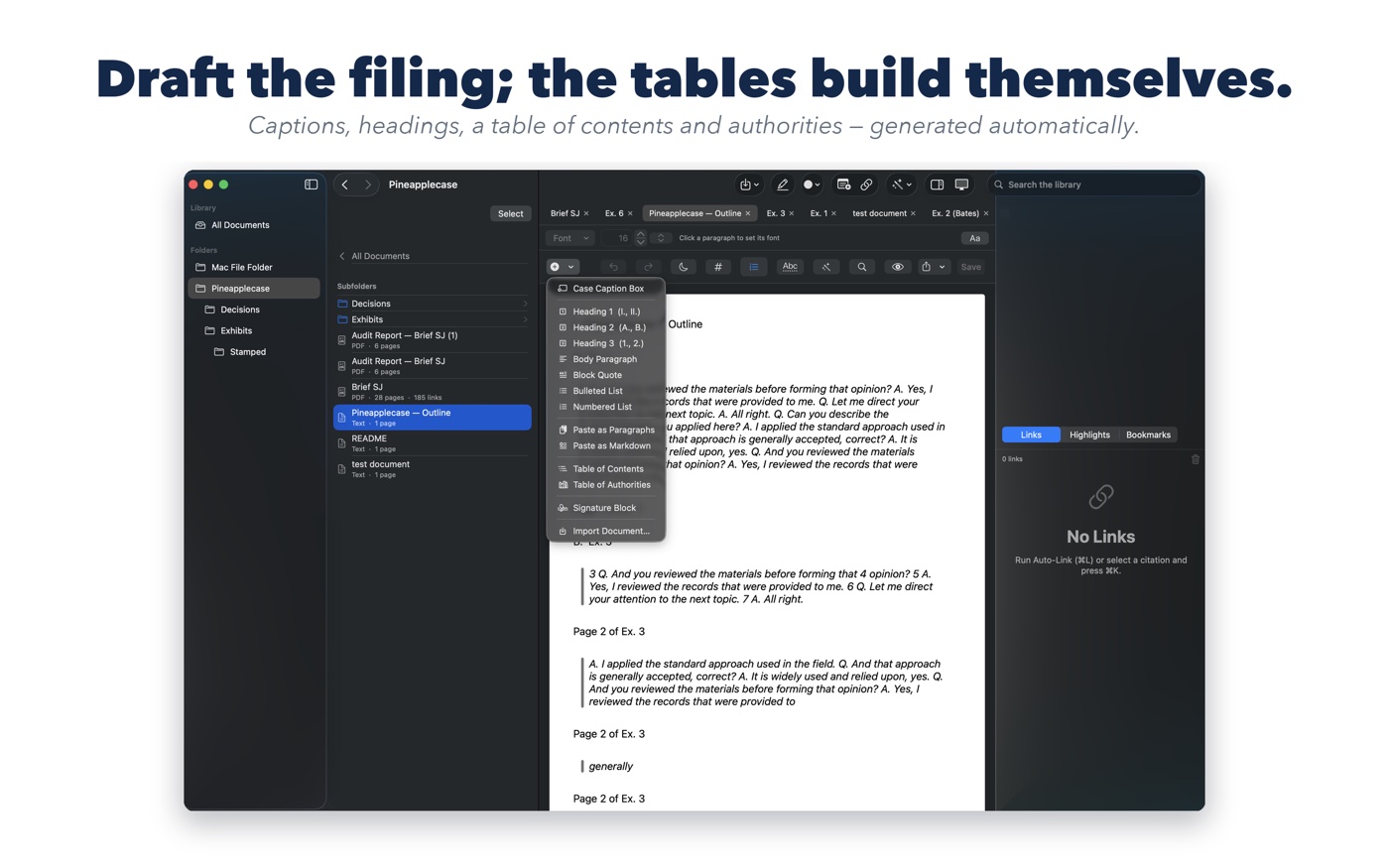This screenshot has width=1389, height=868.
Task: Click the presentation display icon
Action: tap(961, 185)
